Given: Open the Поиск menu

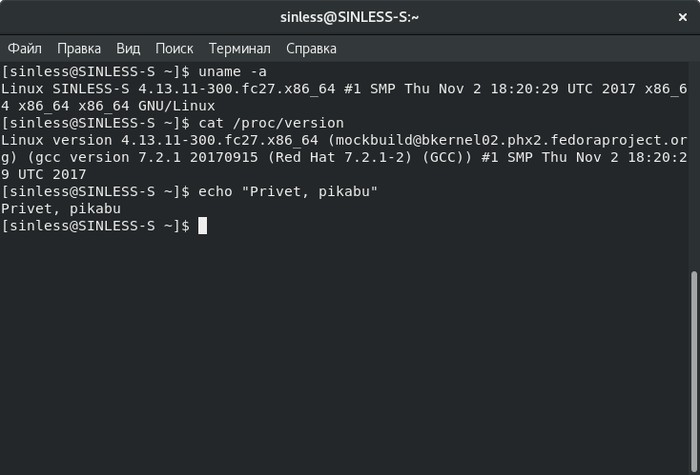Looking at the screenshot, I should (x=175, y=48).
